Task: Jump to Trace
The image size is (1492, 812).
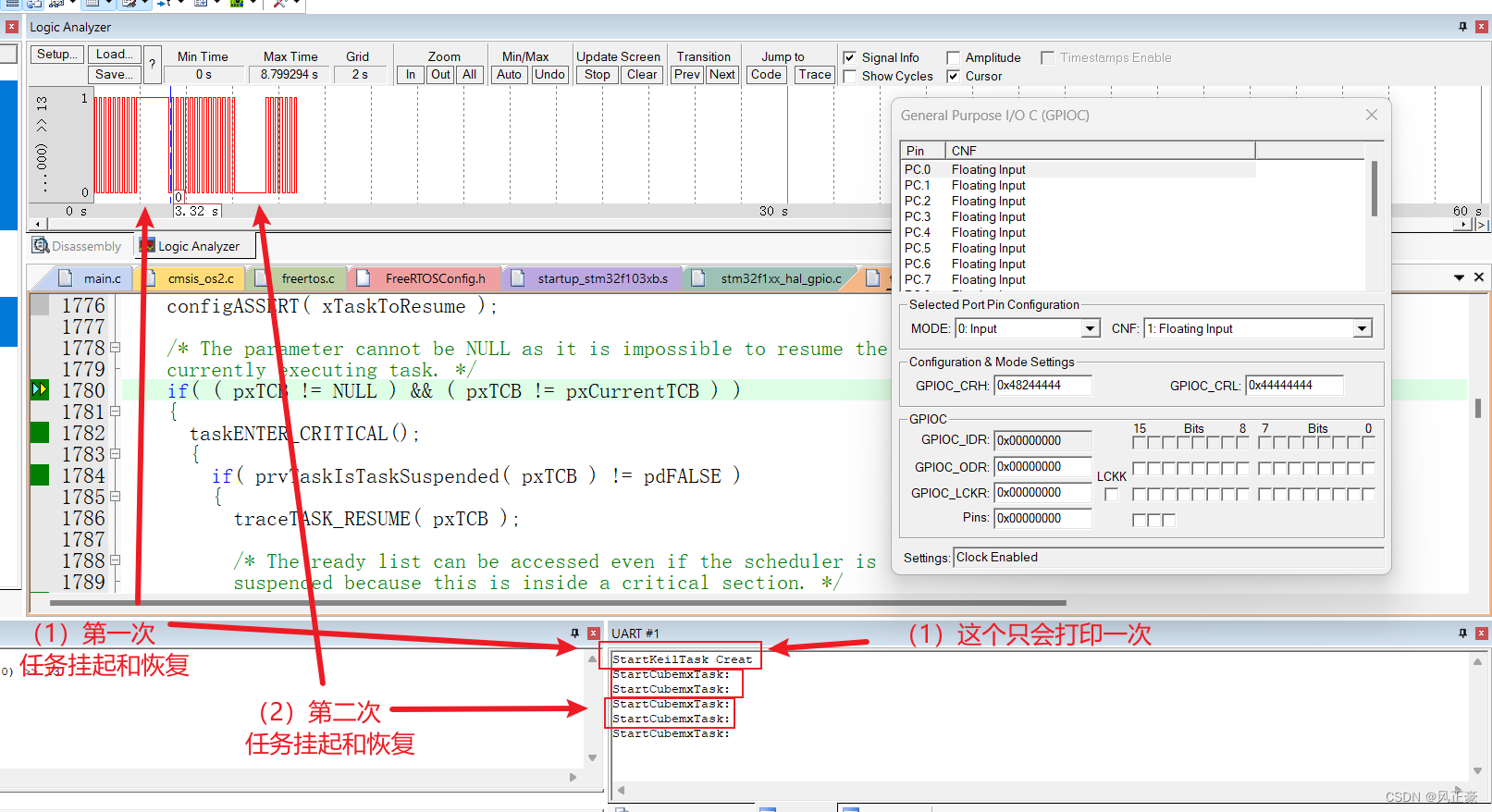Action: 815,75
